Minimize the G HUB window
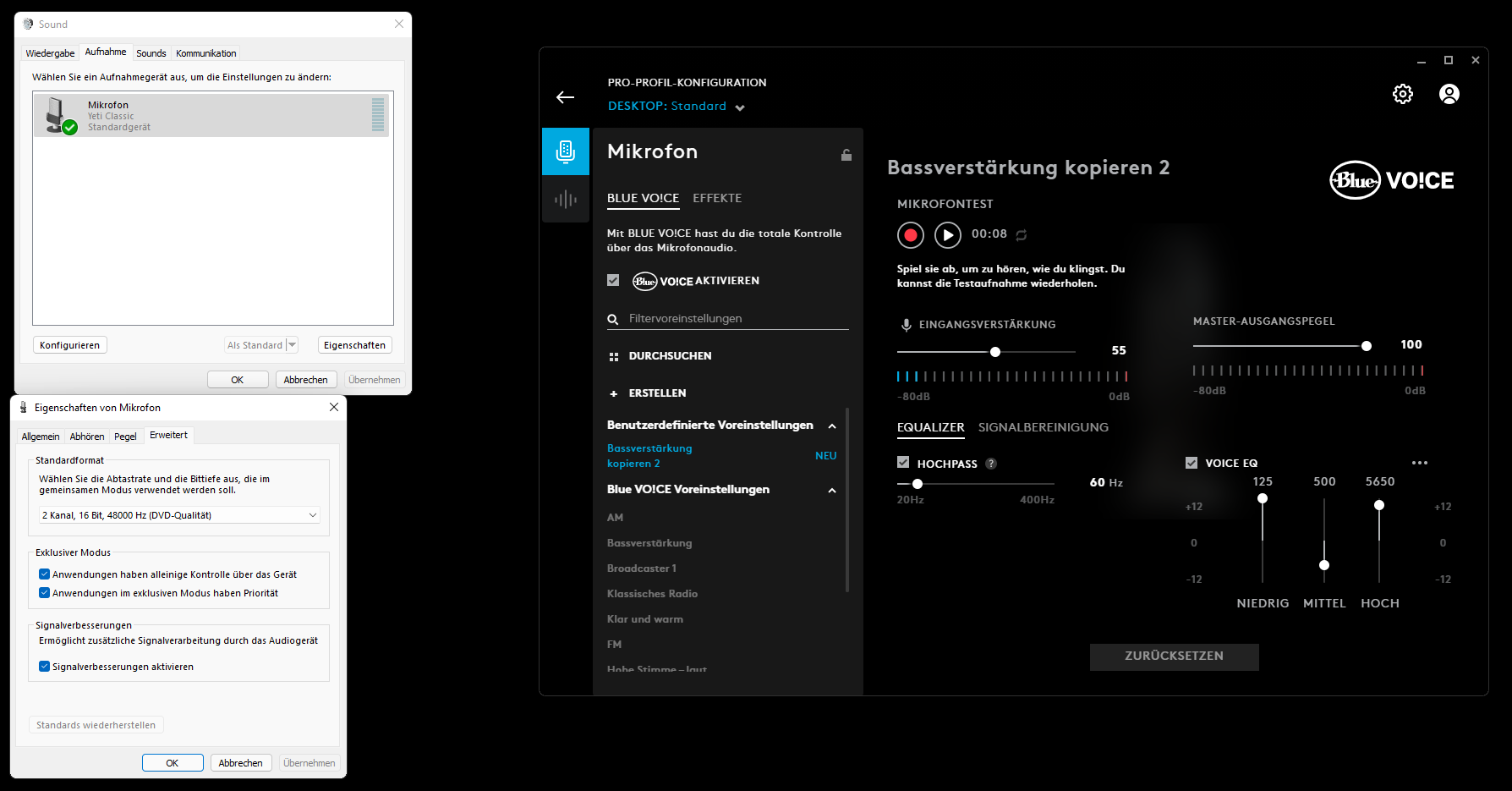 1422,60
